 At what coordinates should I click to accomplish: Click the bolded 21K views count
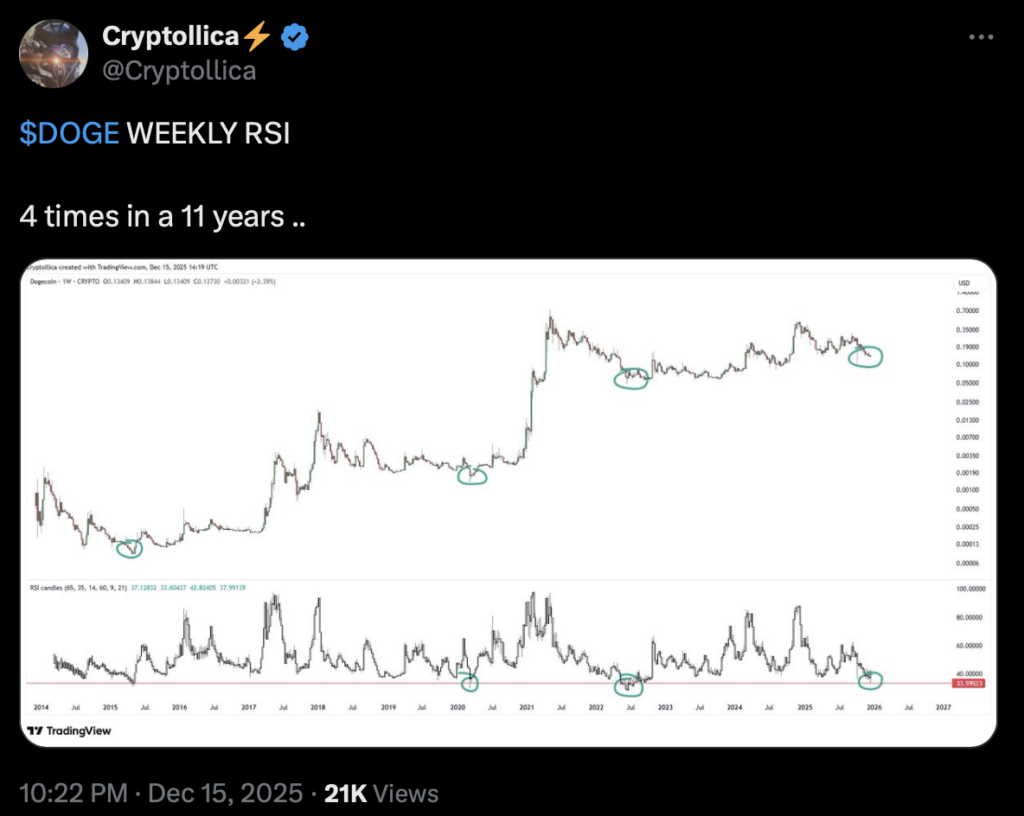(x=345, y=792)
